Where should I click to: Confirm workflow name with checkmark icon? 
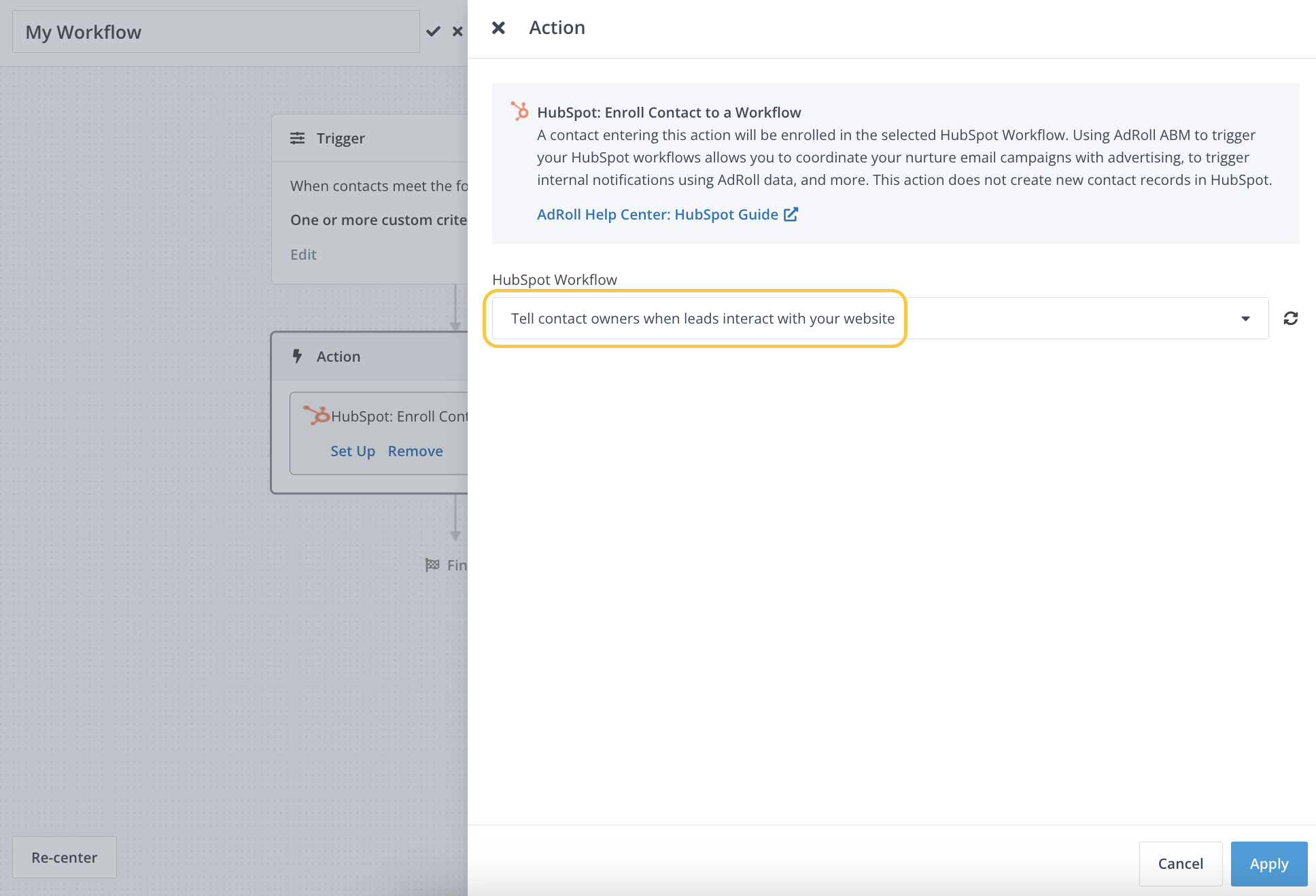(x=433, y=31)
